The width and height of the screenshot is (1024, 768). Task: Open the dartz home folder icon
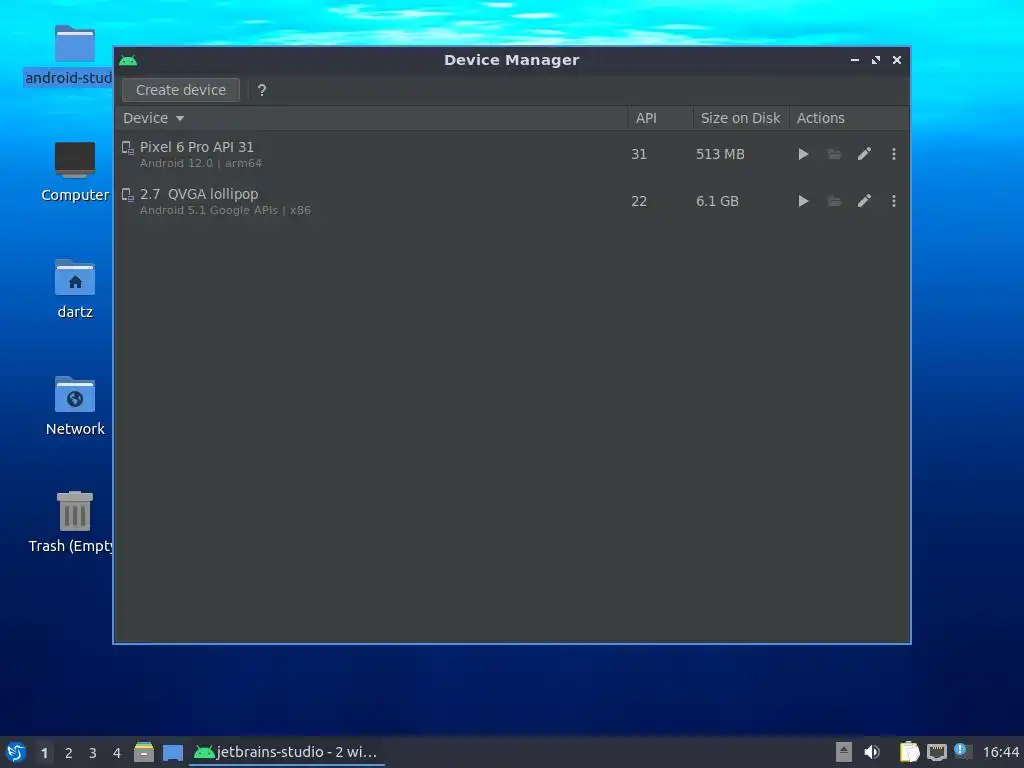click(x=74, y=277)
